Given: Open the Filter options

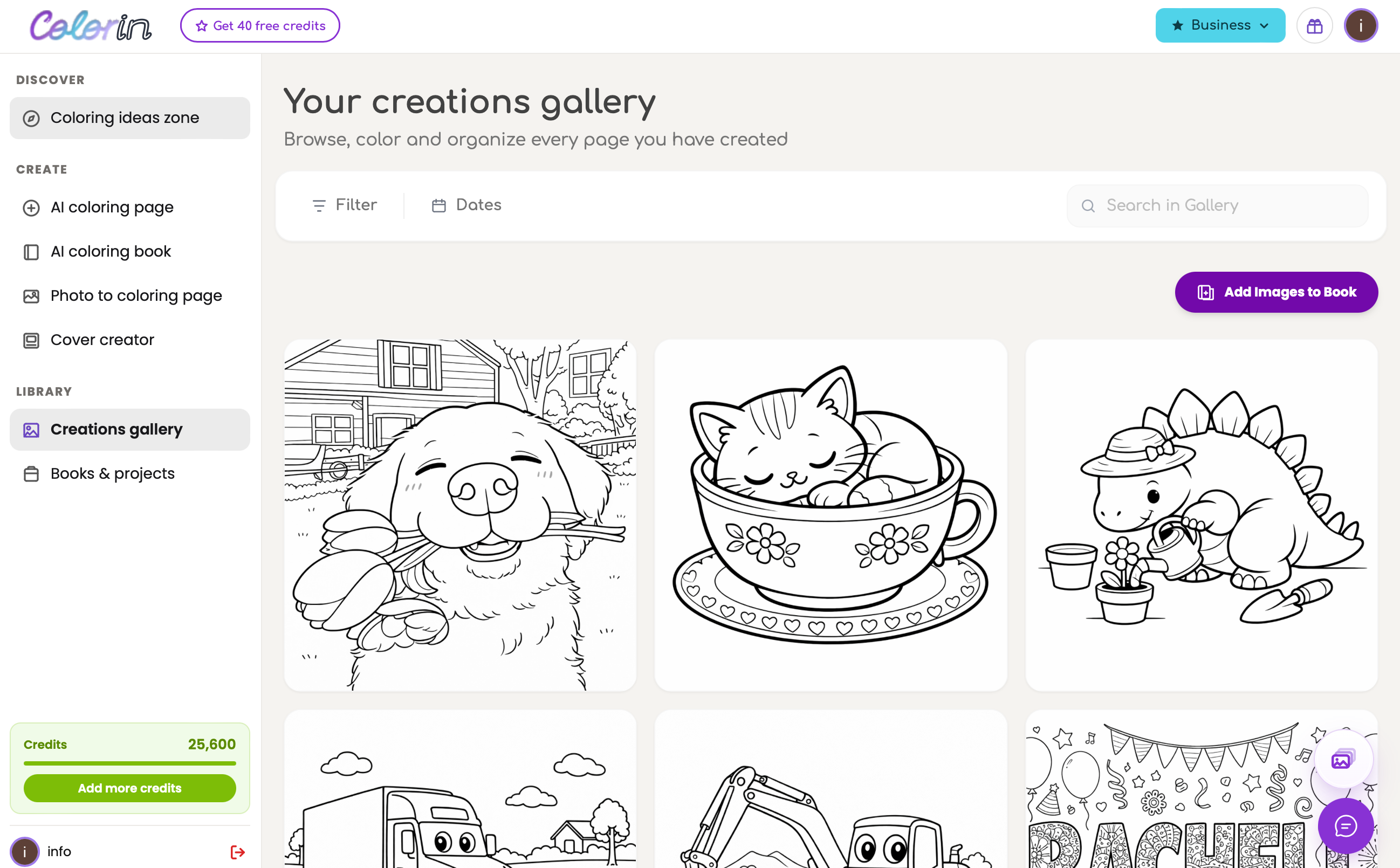Looking at the screenshot, I should tap(344, 205).
